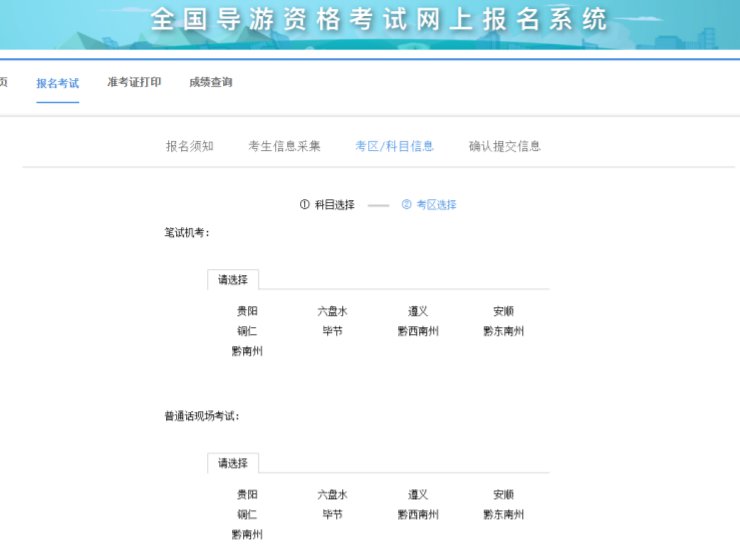Image resolution: width=740 pixels, height=560 pixels.
Task: Click 请选择 tab under 笔试机考
Action: click(233, 279)
